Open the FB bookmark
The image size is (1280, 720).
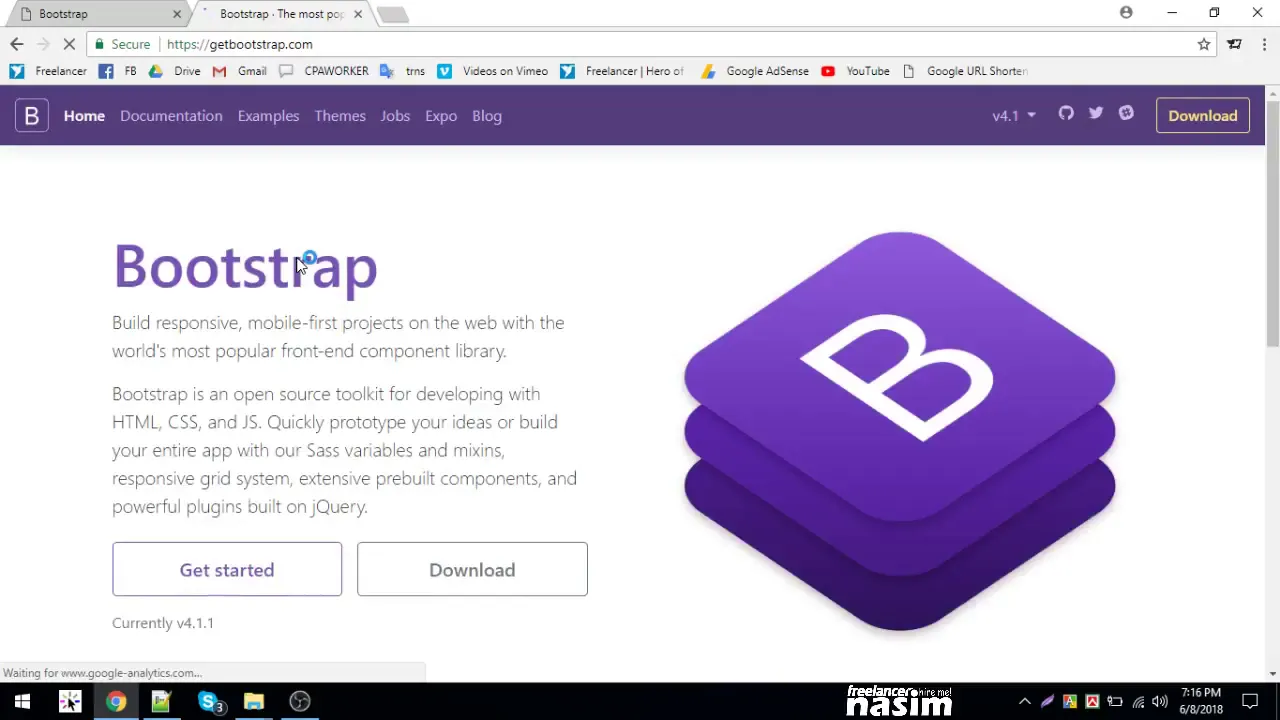tap(118, 71)
